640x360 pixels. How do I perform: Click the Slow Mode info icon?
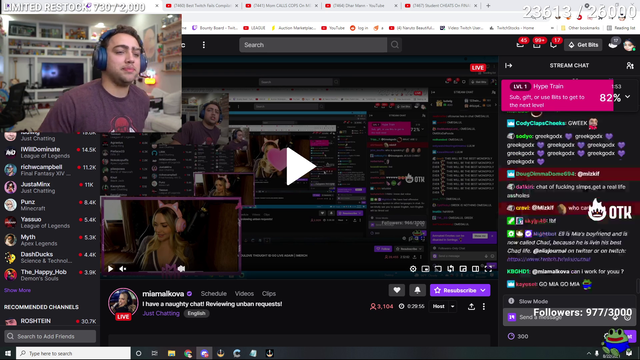(511, 301)
